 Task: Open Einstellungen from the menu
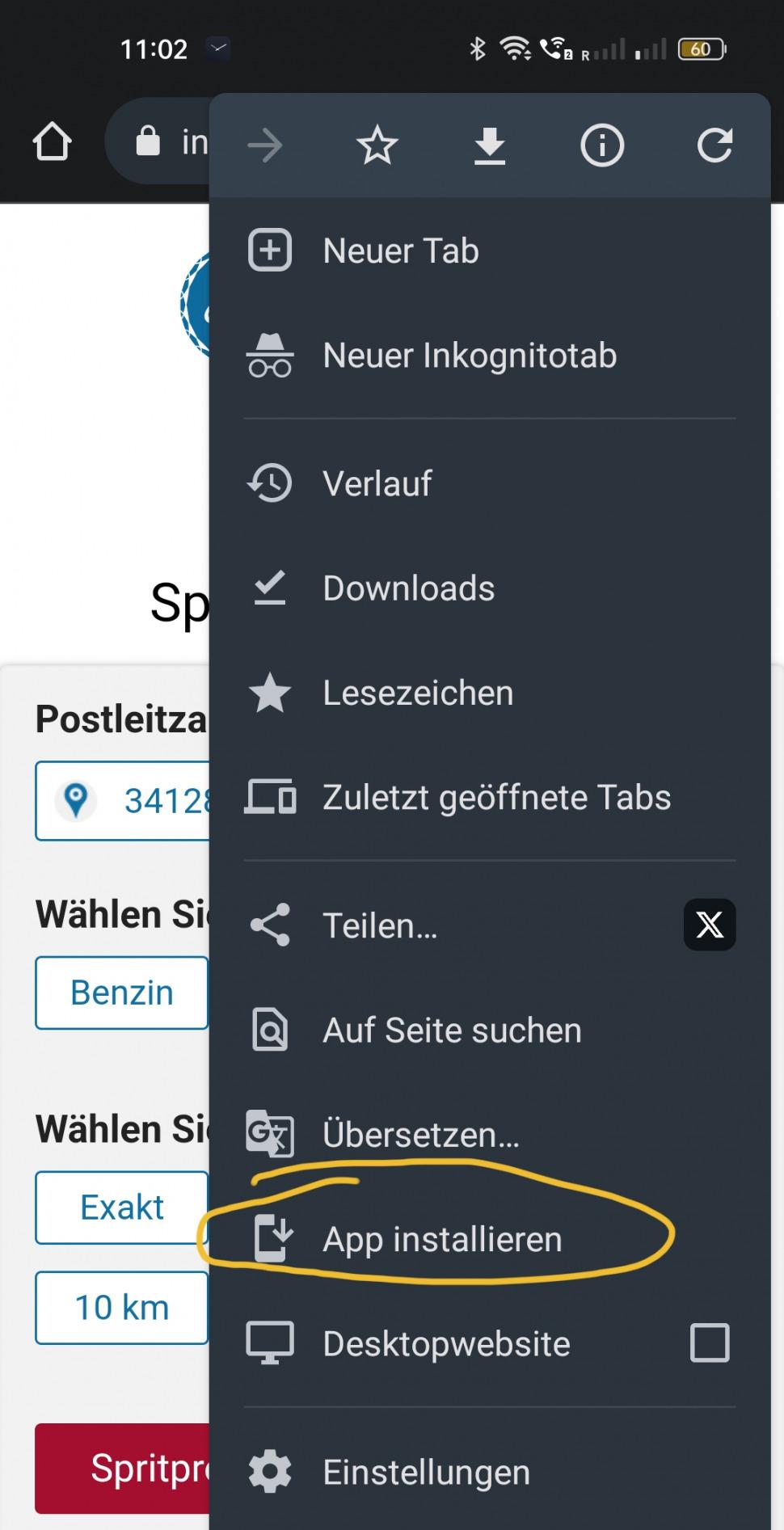tap(426, 1473)
